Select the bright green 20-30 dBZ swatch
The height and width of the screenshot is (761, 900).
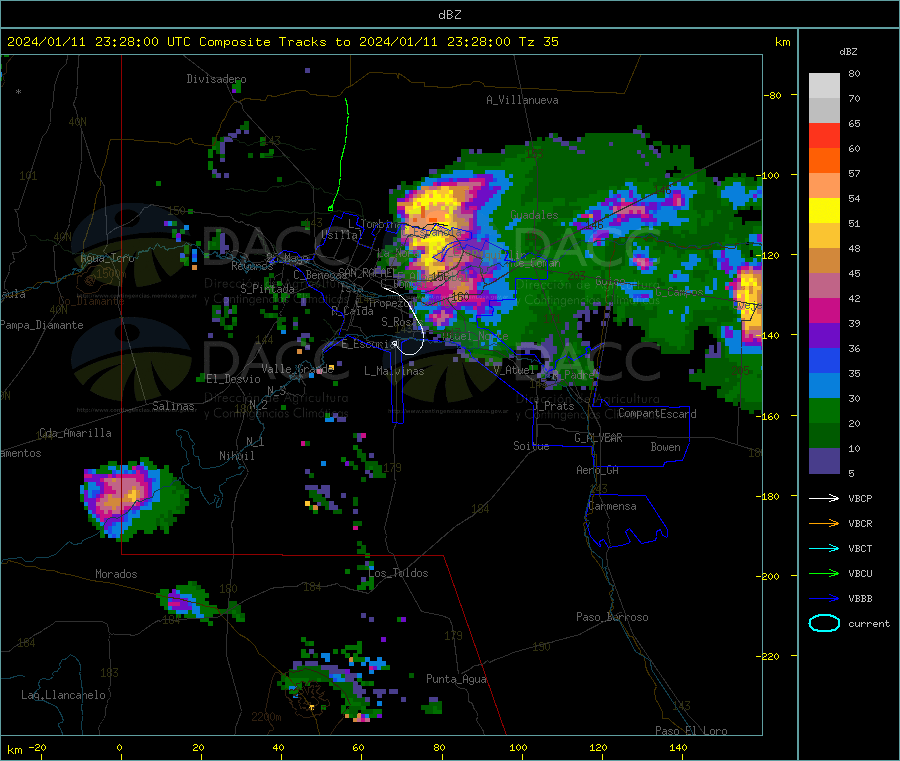click(x=824, y=410)
